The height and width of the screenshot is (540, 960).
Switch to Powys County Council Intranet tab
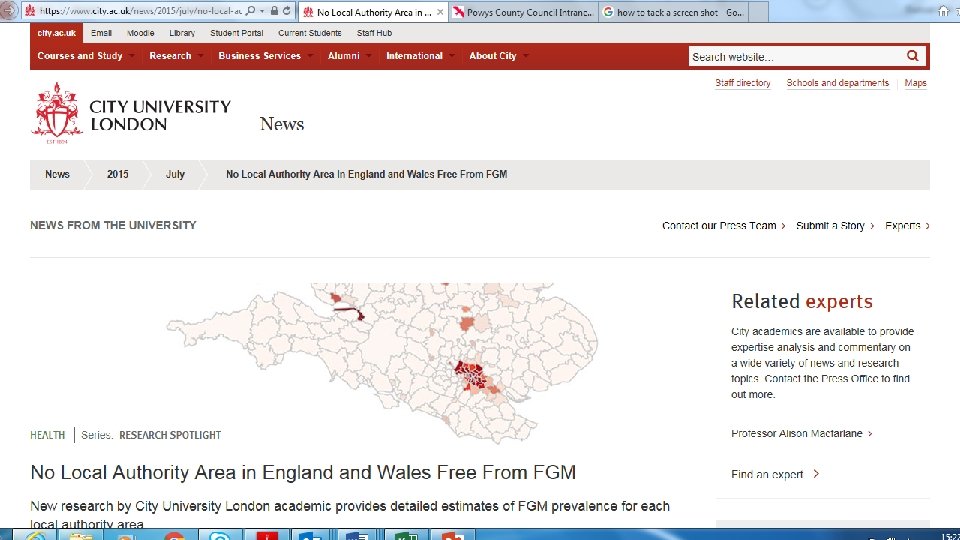pyautogui.click(x=523, y=12)
